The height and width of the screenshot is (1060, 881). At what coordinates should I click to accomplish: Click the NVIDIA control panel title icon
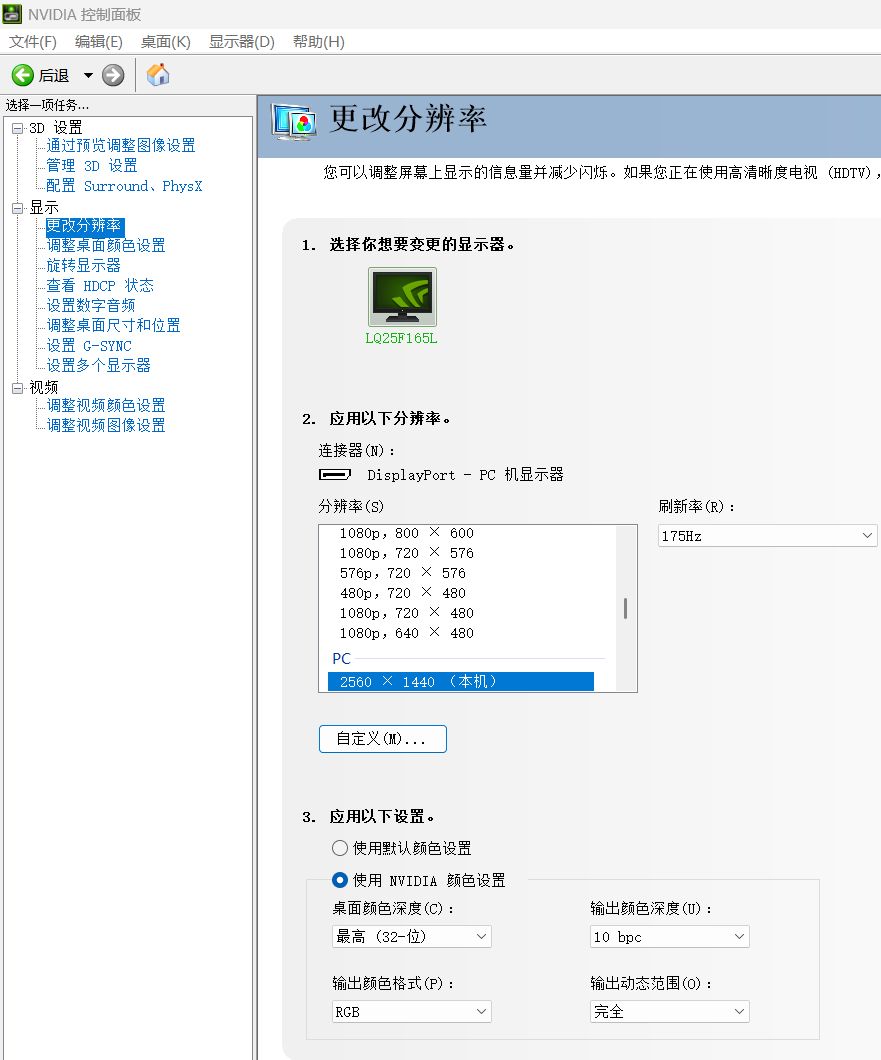12,14
